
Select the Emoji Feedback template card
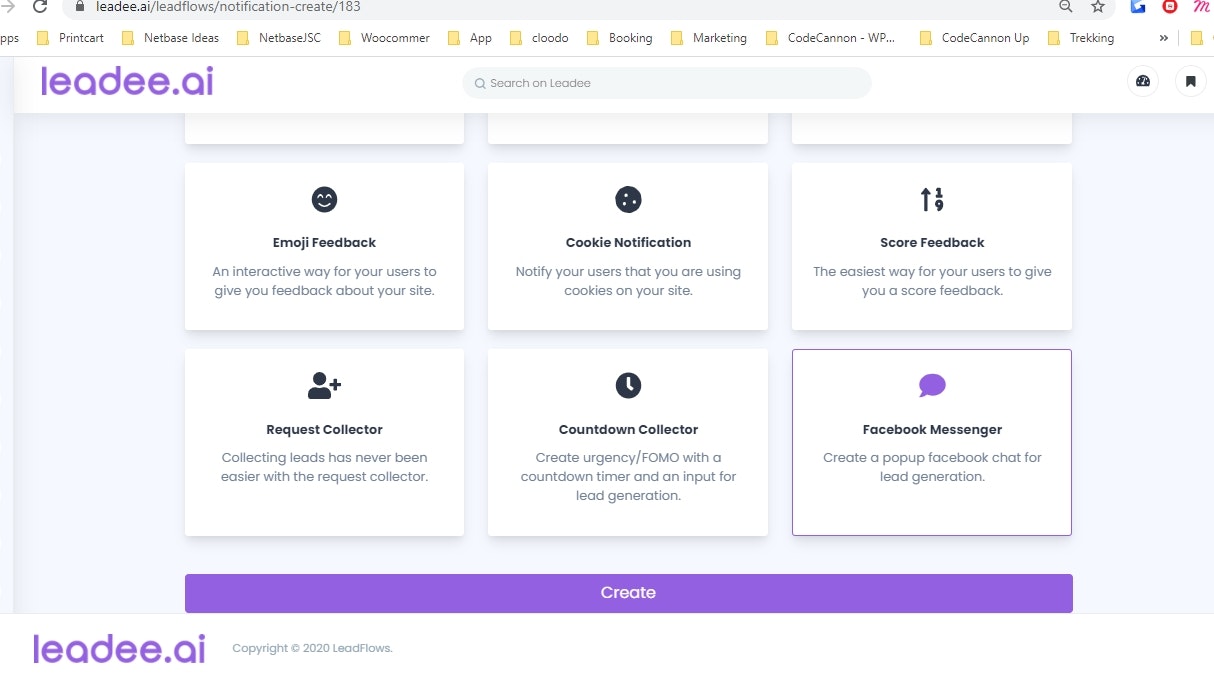pyautogui.click(x=324, y=246)
